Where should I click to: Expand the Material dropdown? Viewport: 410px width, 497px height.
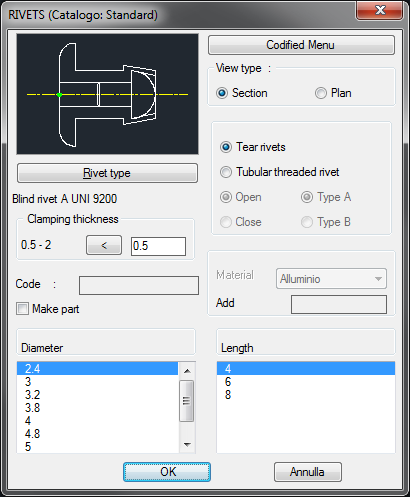pyautogui.click(x=331, y=279)
